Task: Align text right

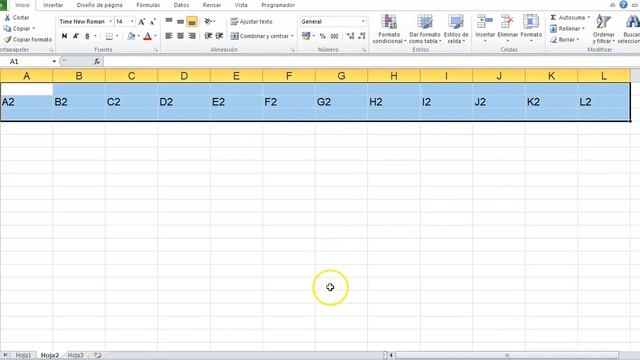Action: pyautogui.click(x=192, y=36)
